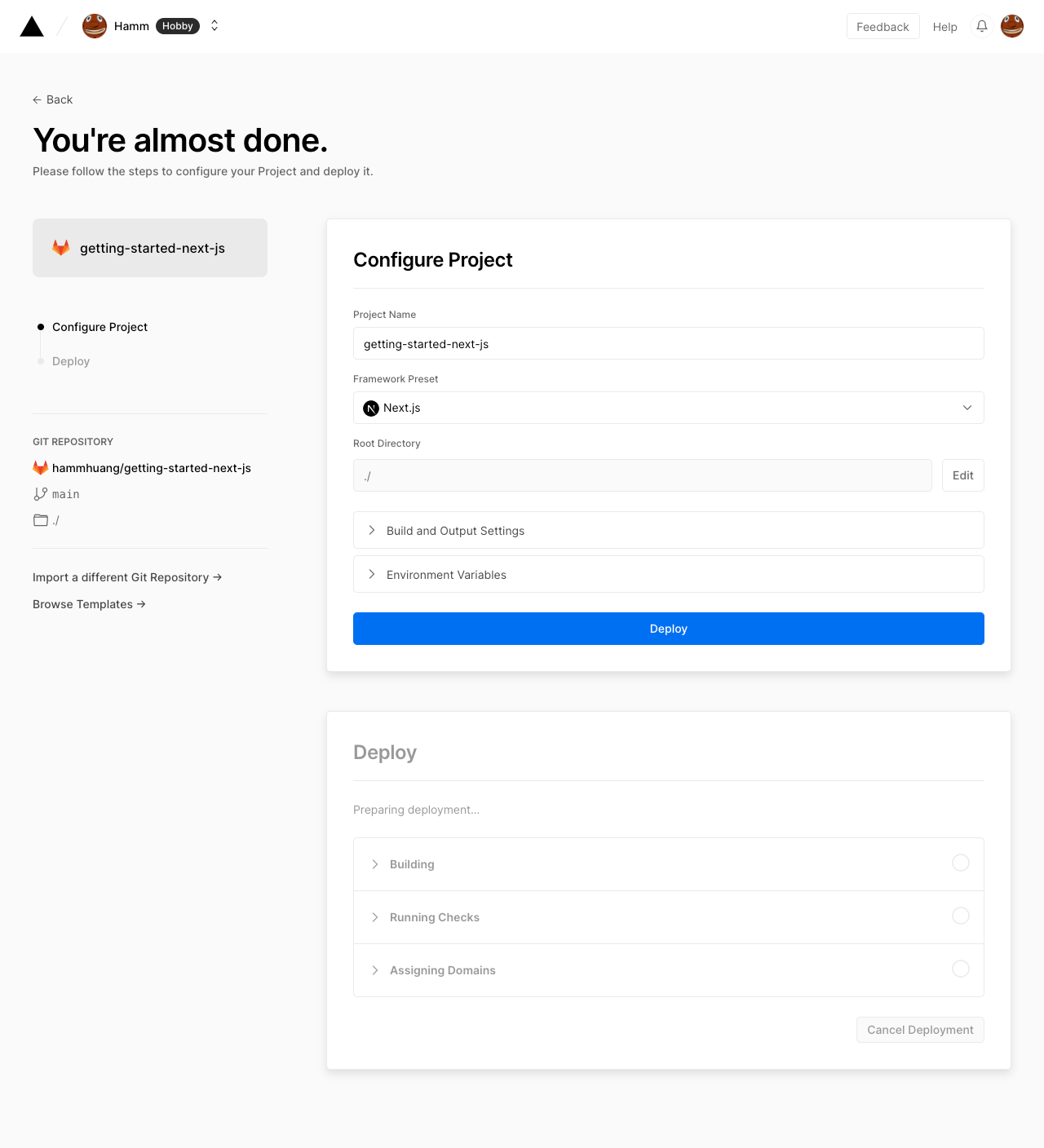
Task: Click the Hamm team avatar icon
Action: [x=95, y=26]
